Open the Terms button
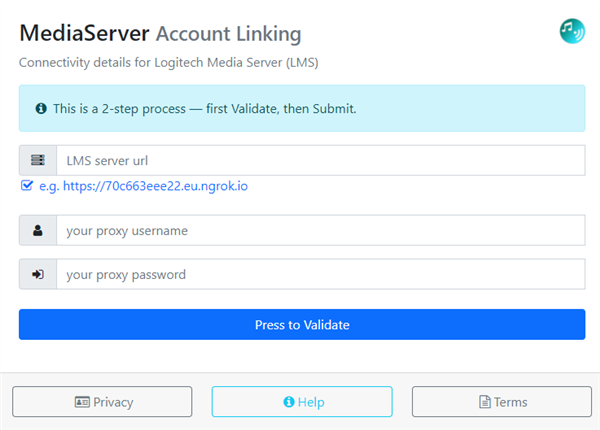The height and width of the screenshot is (430, 600). [x=502, y=402]
